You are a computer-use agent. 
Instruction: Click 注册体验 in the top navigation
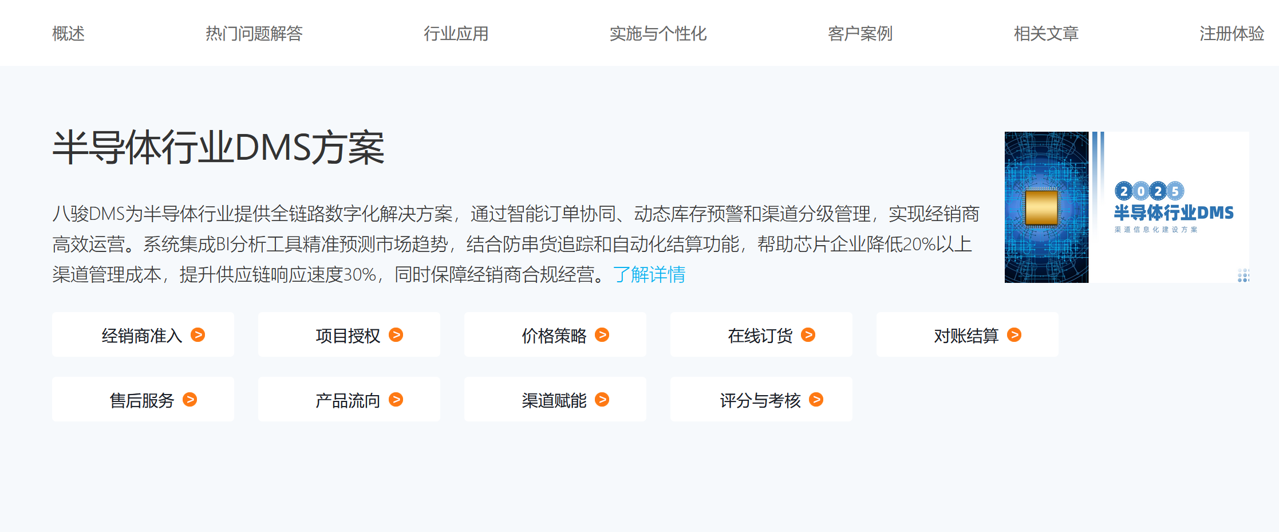coord(1232,34)
